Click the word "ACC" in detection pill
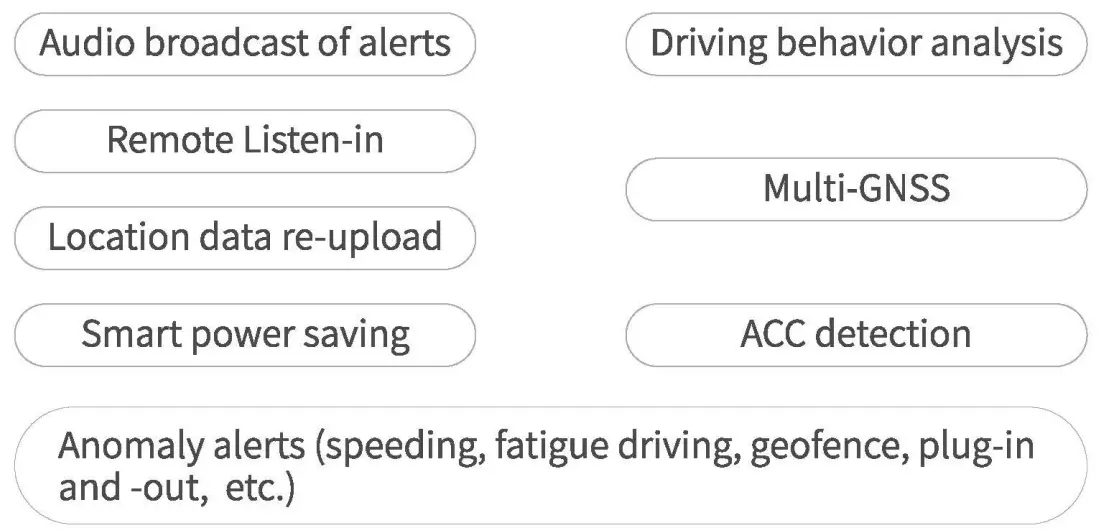 coord(773,334)
